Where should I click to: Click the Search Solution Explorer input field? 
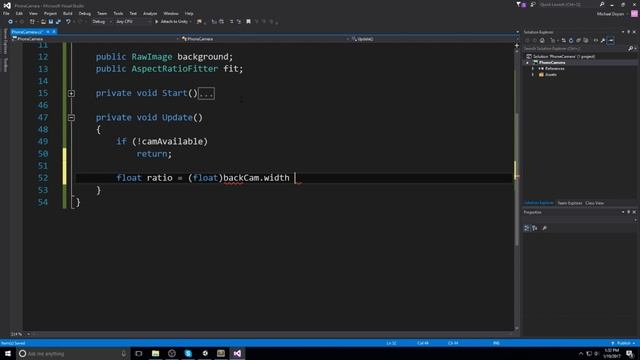576,49
